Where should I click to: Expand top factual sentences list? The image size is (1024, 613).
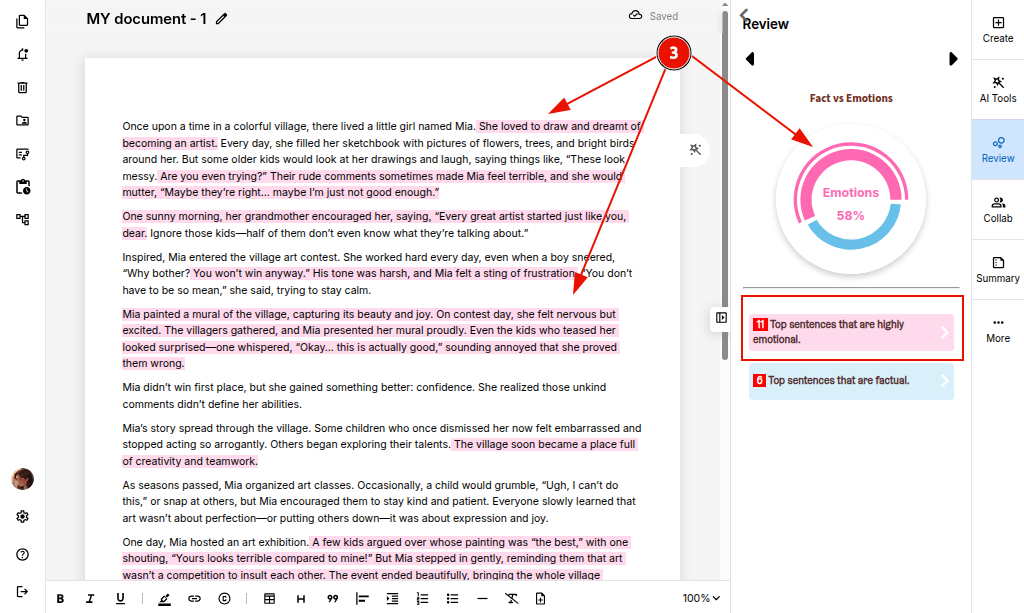851,381
